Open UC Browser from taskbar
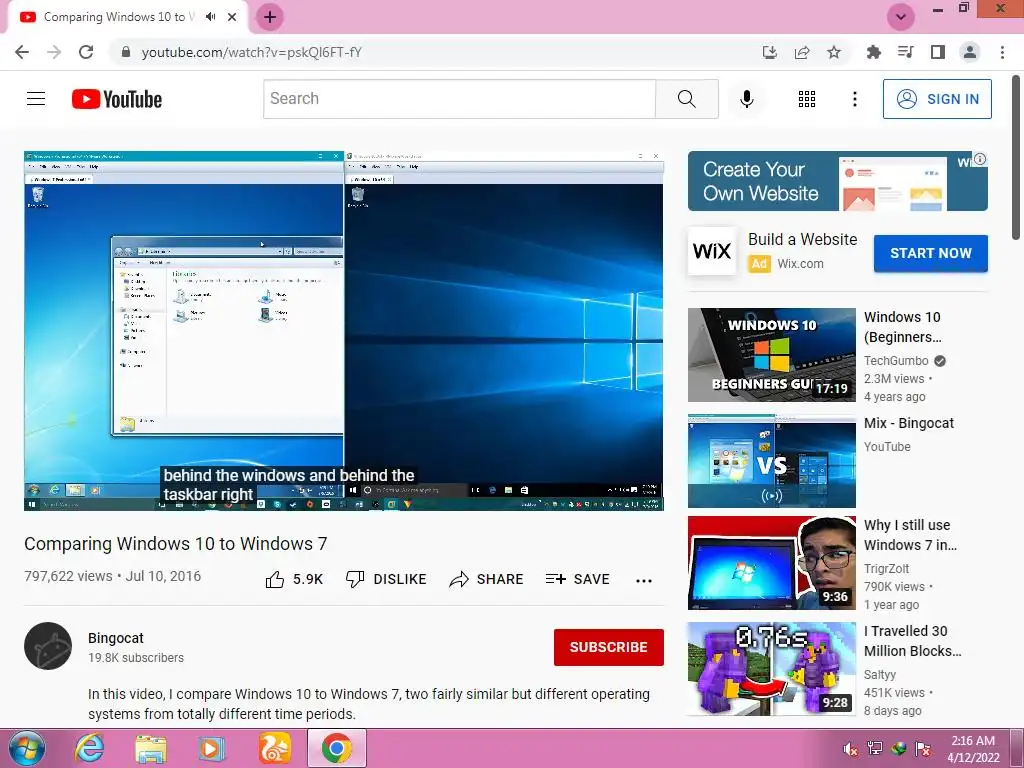The height and width of the screenshot is (768, 1024). pyautogui.click(x=274, y=748)
